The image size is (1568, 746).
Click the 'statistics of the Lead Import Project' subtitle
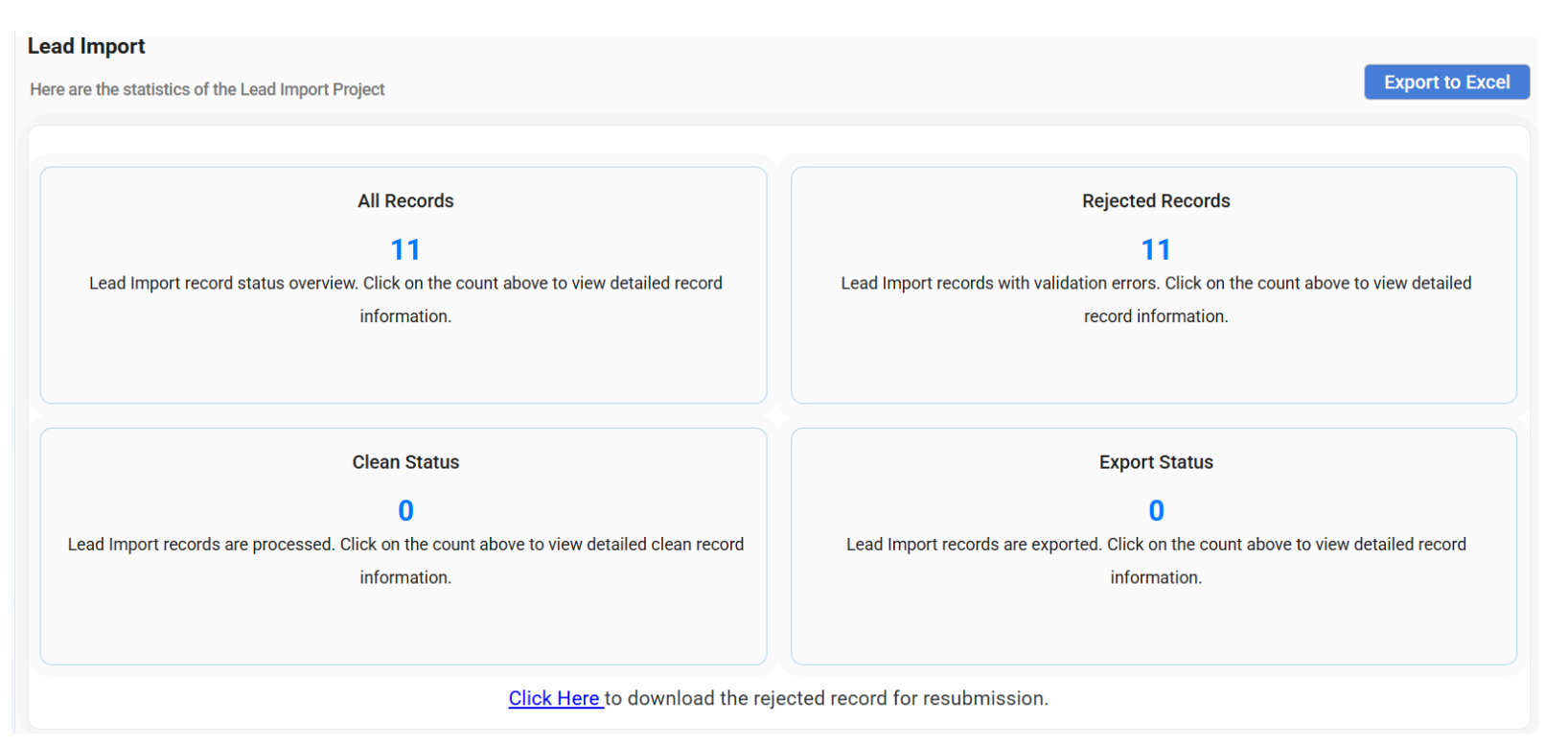[x=207, y=89]
